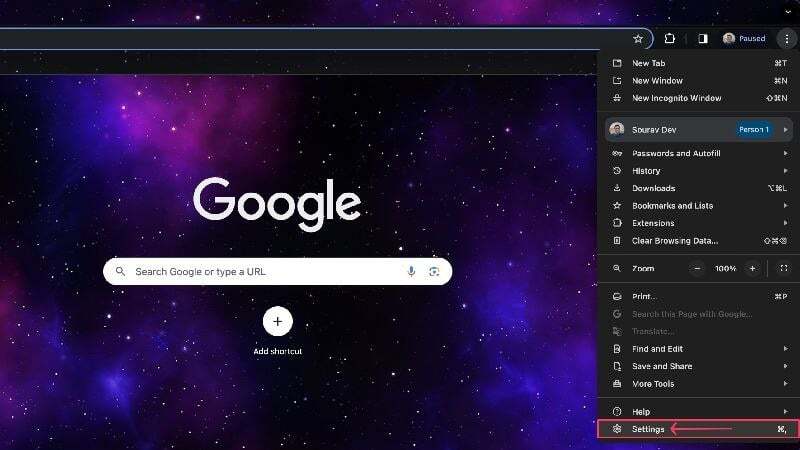Expand Passwords and Autofill submenu
Image resolution: width=800 pixels, height=450 pixels.
(698, 153)
